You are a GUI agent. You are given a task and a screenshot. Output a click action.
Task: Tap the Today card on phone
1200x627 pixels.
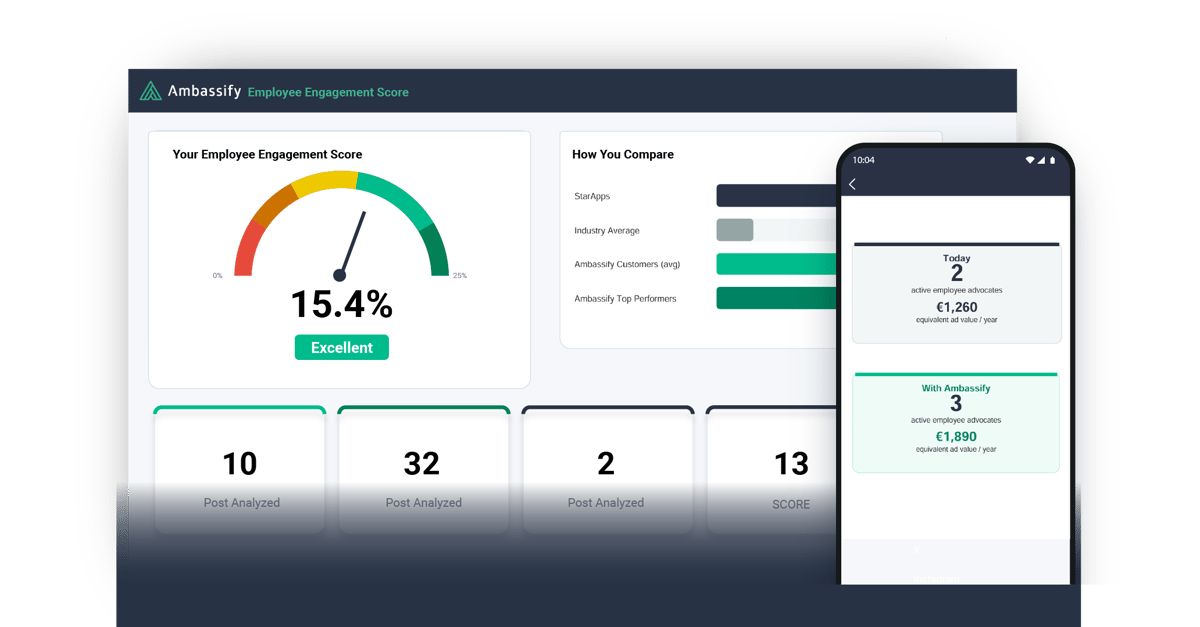coord(957,293)
